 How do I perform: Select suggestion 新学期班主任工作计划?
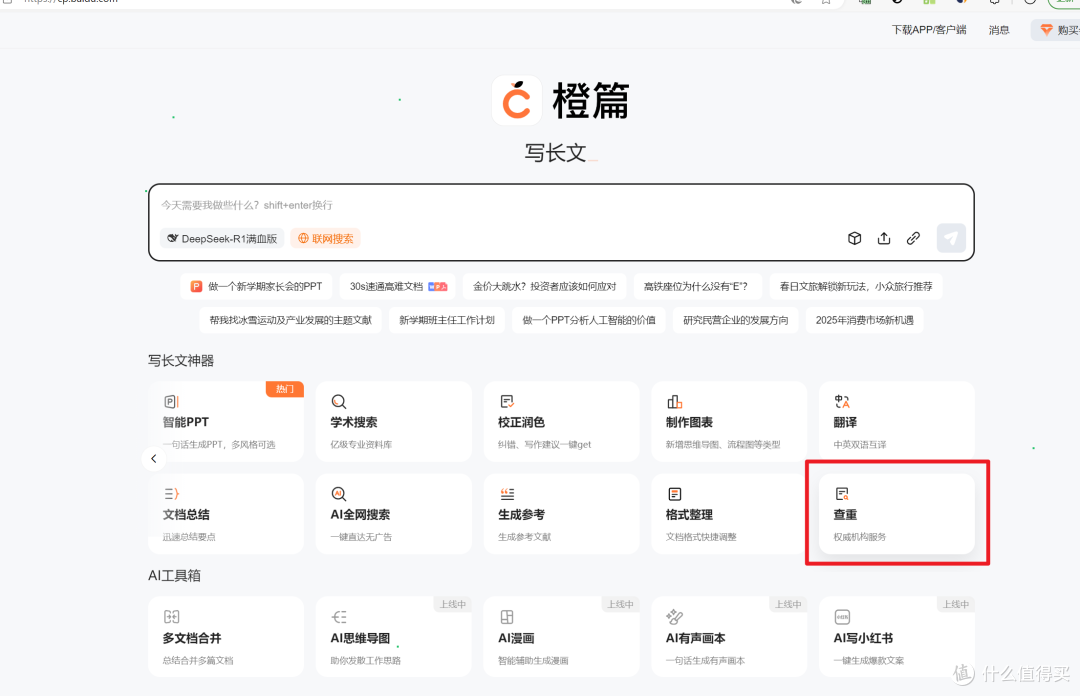click(x=446, y=320)
